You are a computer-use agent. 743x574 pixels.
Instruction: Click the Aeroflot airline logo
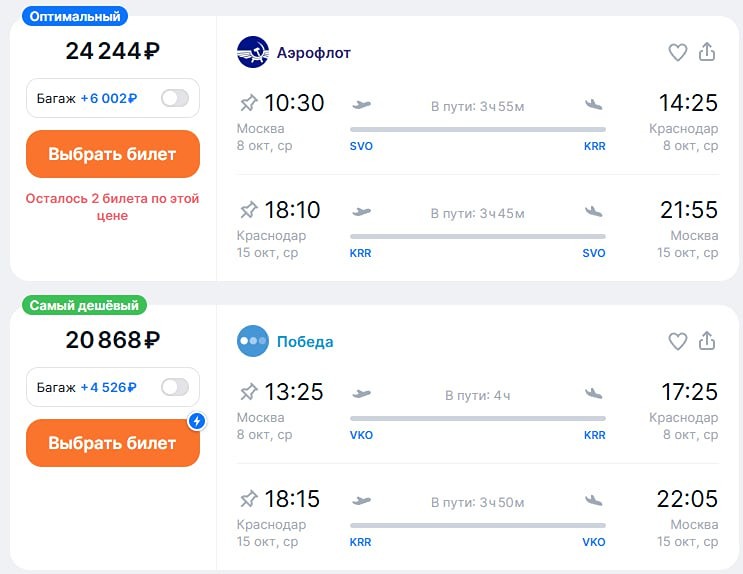[253, 52]
